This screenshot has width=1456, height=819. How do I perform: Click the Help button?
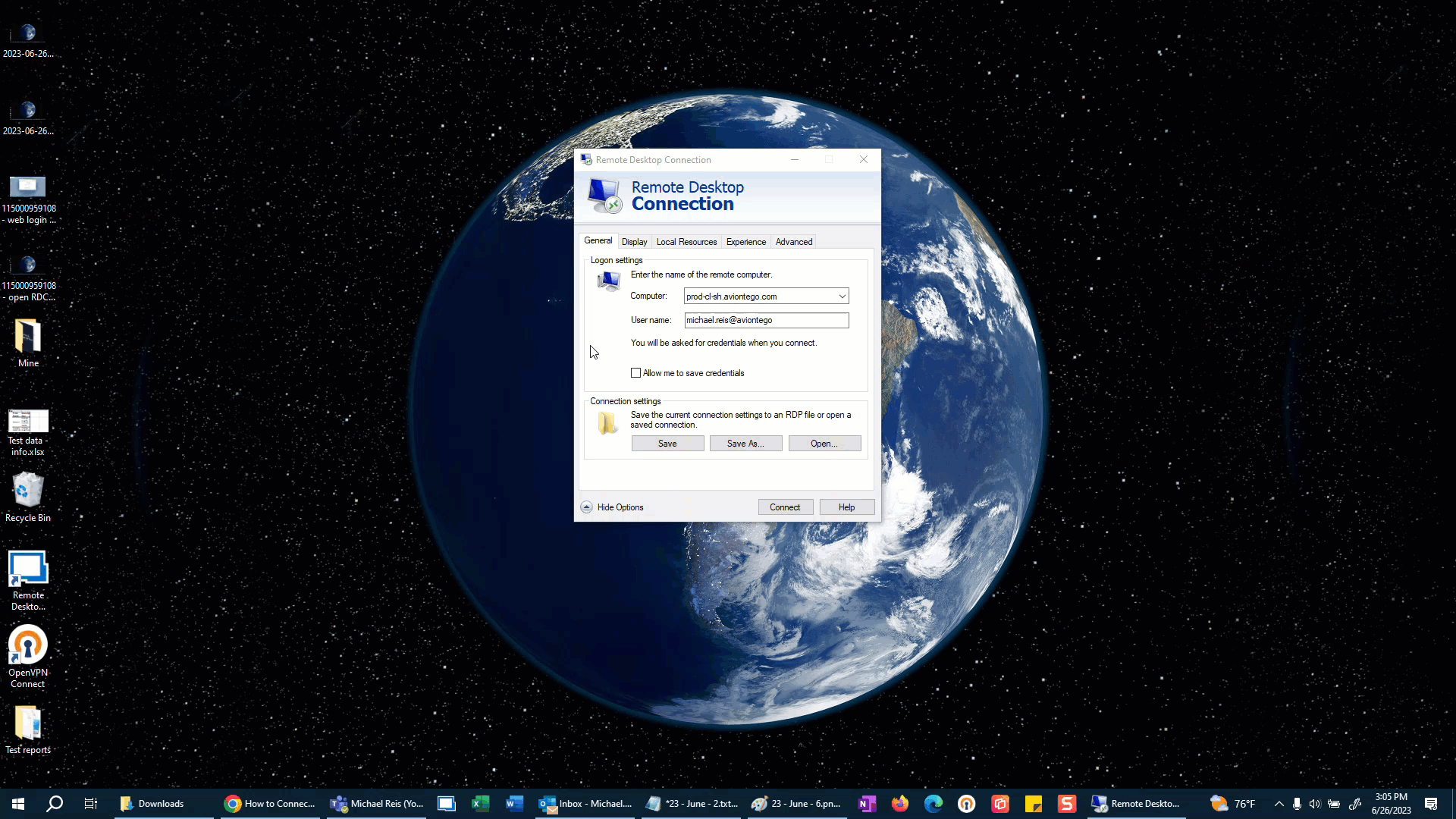coord(846,507)
